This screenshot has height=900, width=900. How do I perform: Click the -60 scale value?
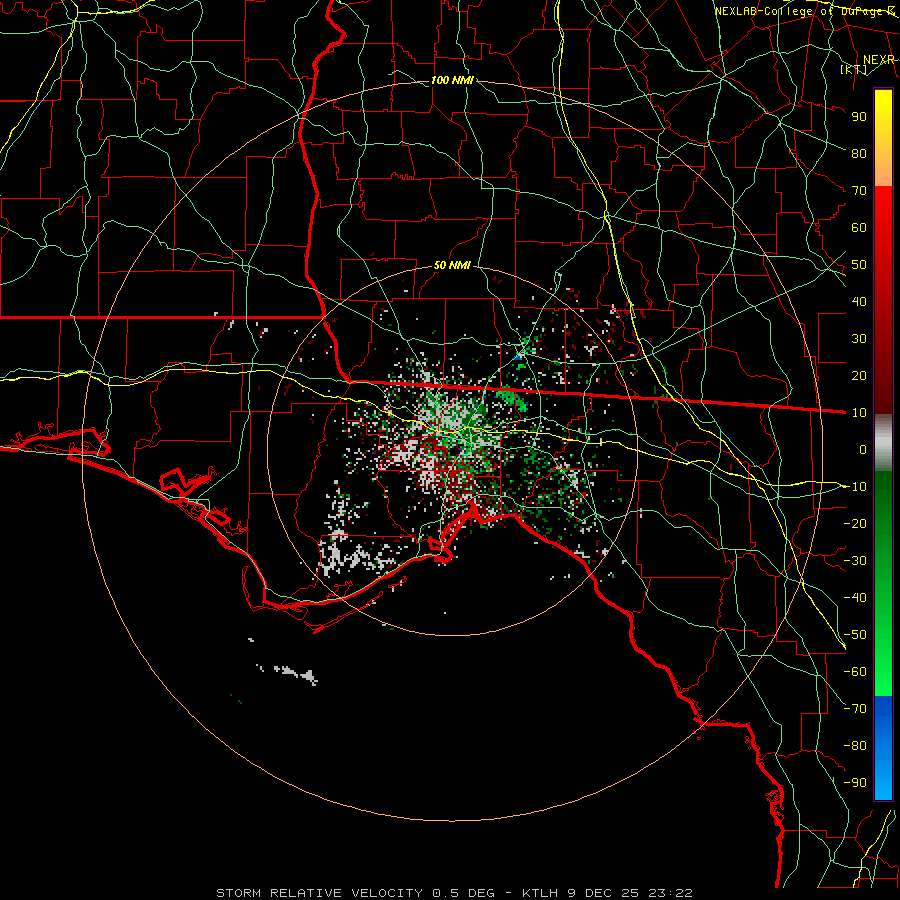[855, 672]
